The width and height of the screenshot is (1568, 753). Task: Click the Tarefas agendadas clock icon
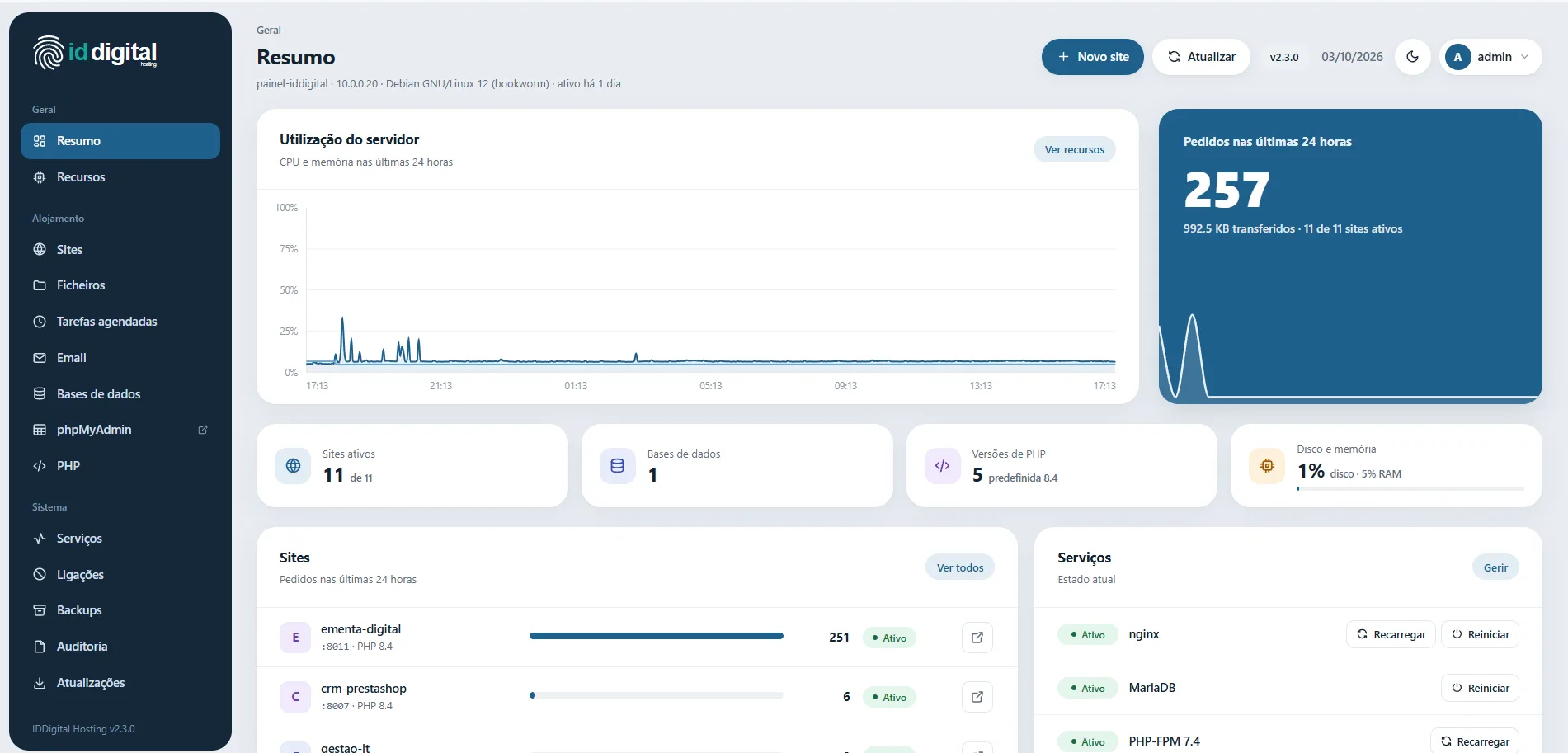[40, 322]
